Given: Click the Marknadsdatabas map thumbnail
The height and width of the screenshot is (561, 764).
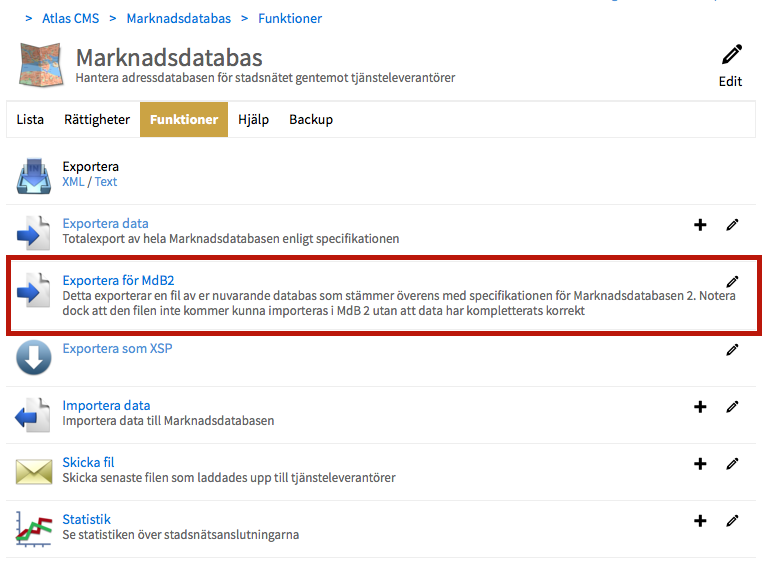Looking at the screenshot, I should click(40, 65).
